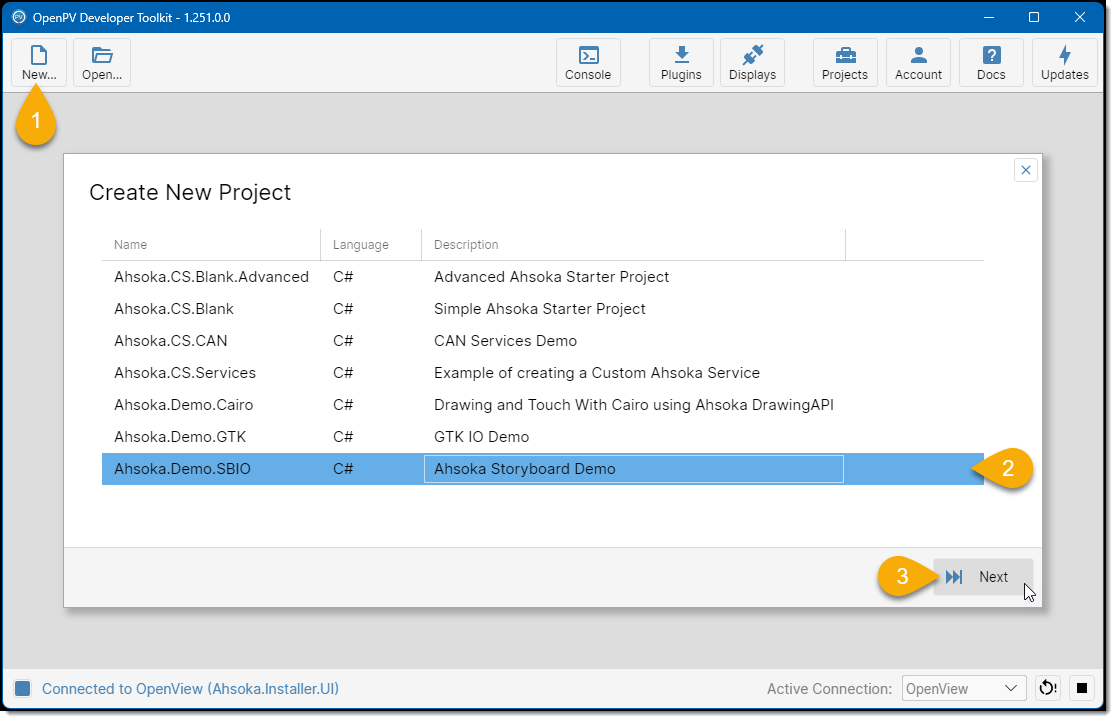The image size is (1116, 721).
Task: Click the GTK IO Demo description
Action: 481,437
